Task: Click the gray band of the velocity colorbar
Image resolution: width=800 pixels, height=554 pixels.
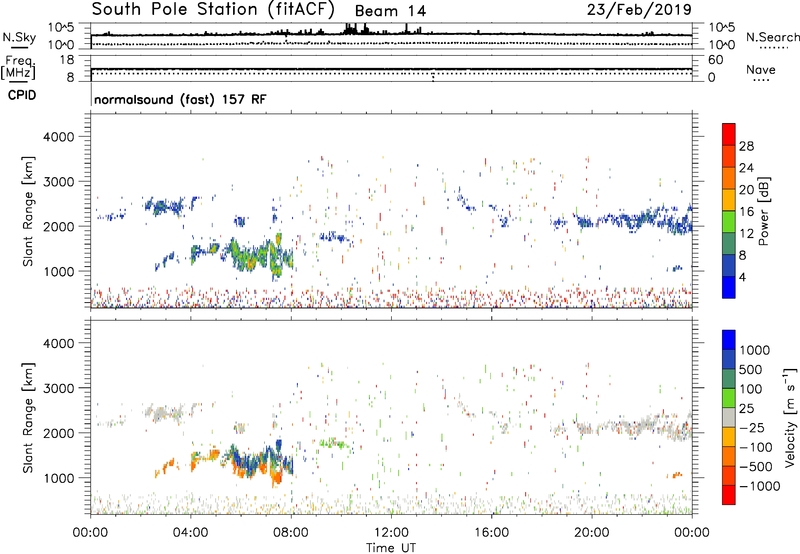Action: pyautogui.click(x=729, y=417)
